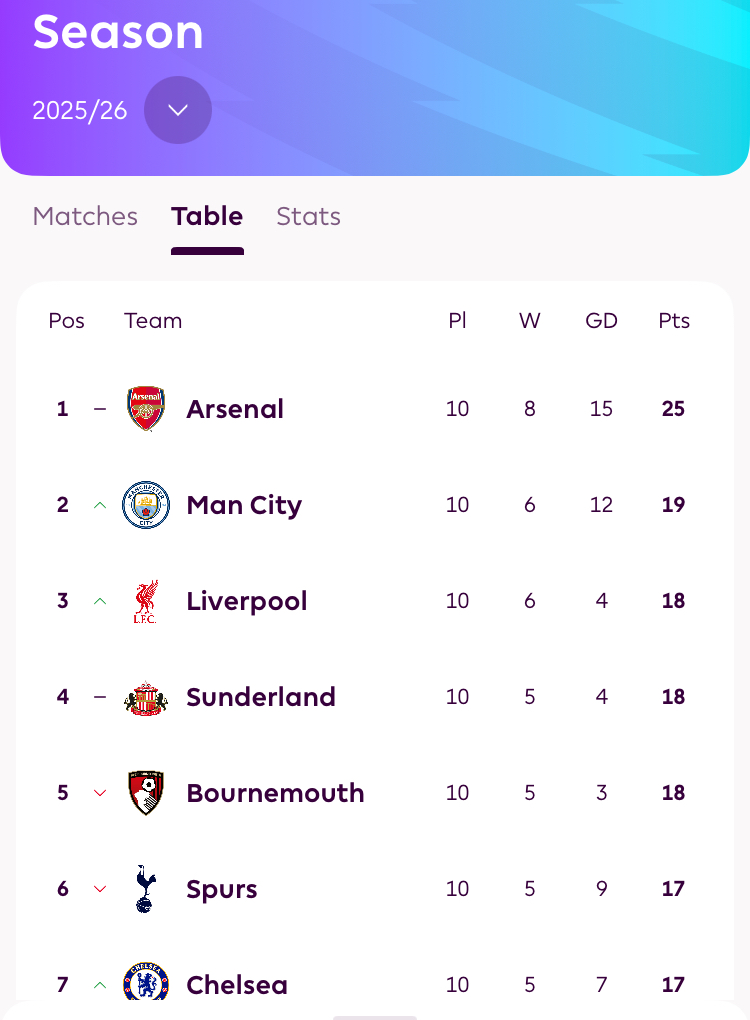
Task: Select the Table tab
Action: 207,216
